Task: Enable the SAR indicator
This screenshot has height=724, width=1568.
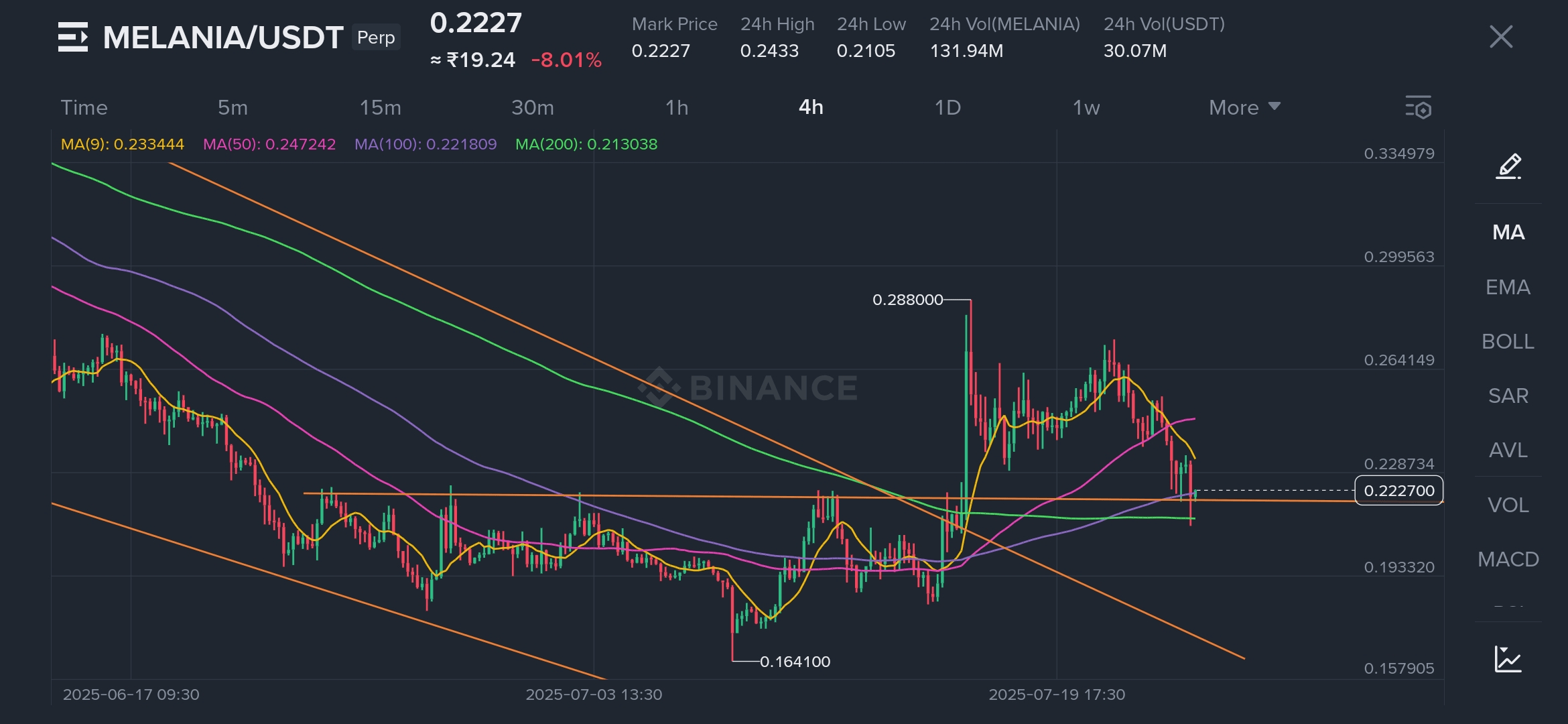Action: [x=1508, y=396]
